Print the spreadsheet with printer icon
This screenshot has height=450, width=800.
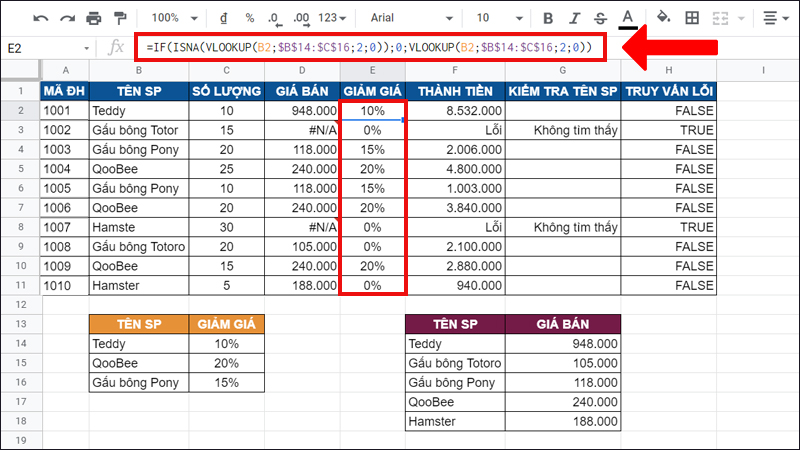[x=93, y=18]
